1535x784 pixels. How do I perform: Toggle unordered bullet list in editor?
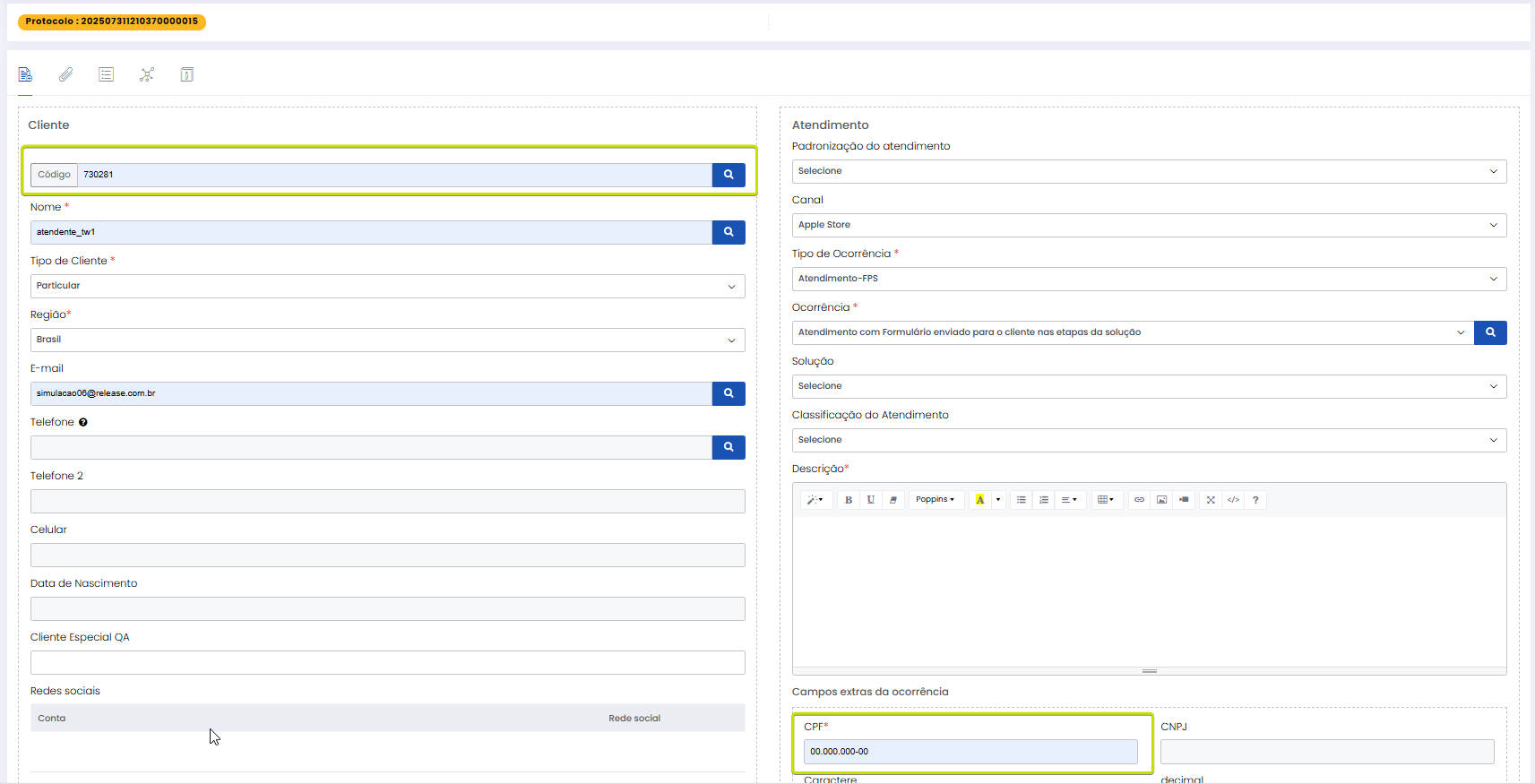tap(1022, 500)
